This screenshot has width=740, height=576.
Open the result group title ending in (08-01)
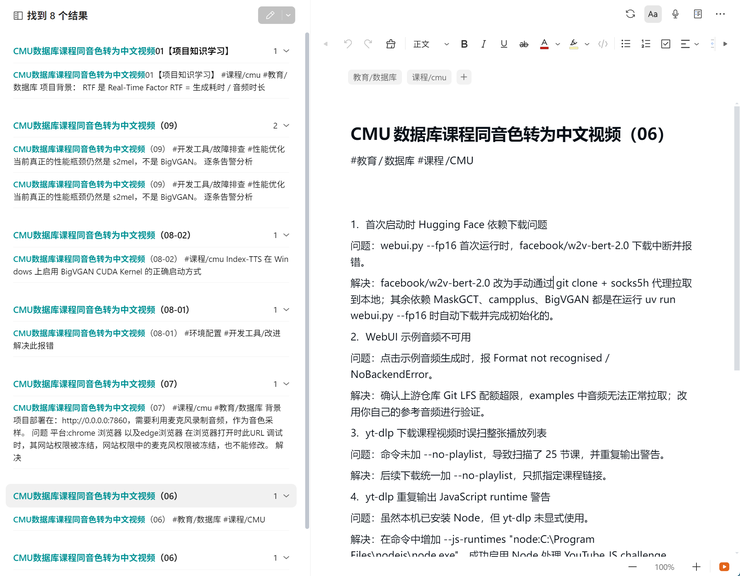tap(101, 310)
